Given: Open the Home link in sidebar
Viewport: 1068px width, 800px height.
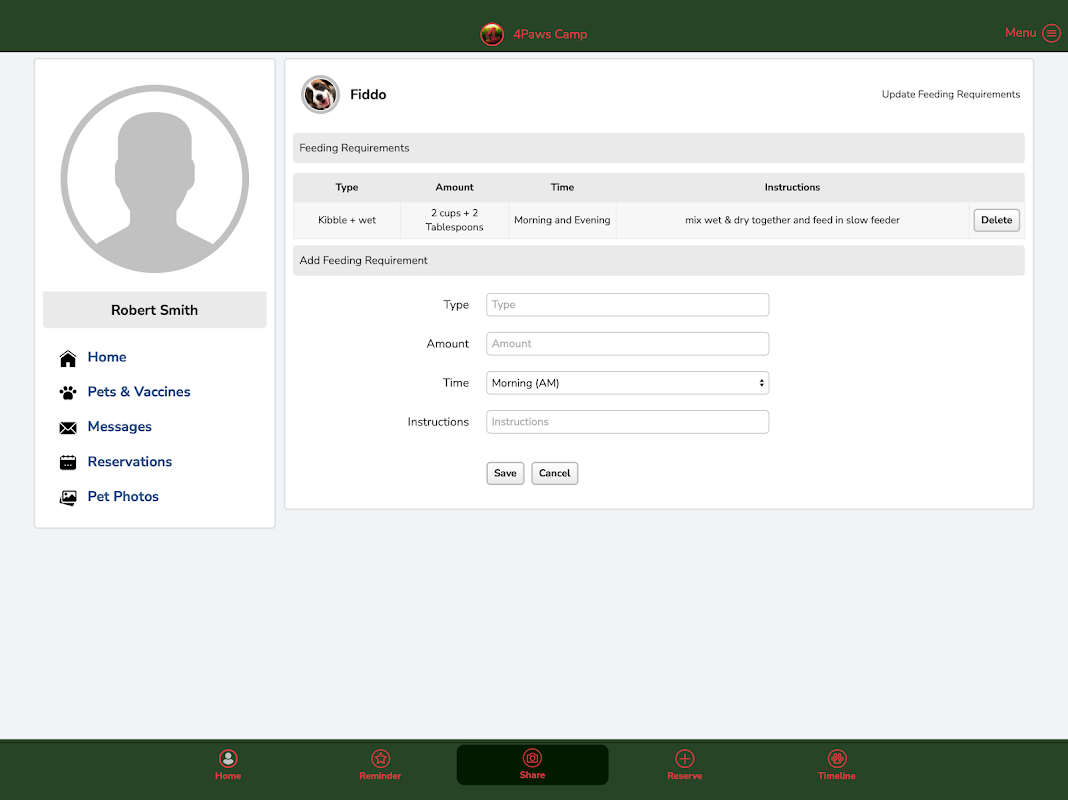Looking at the screenshot, I should 107,357.
